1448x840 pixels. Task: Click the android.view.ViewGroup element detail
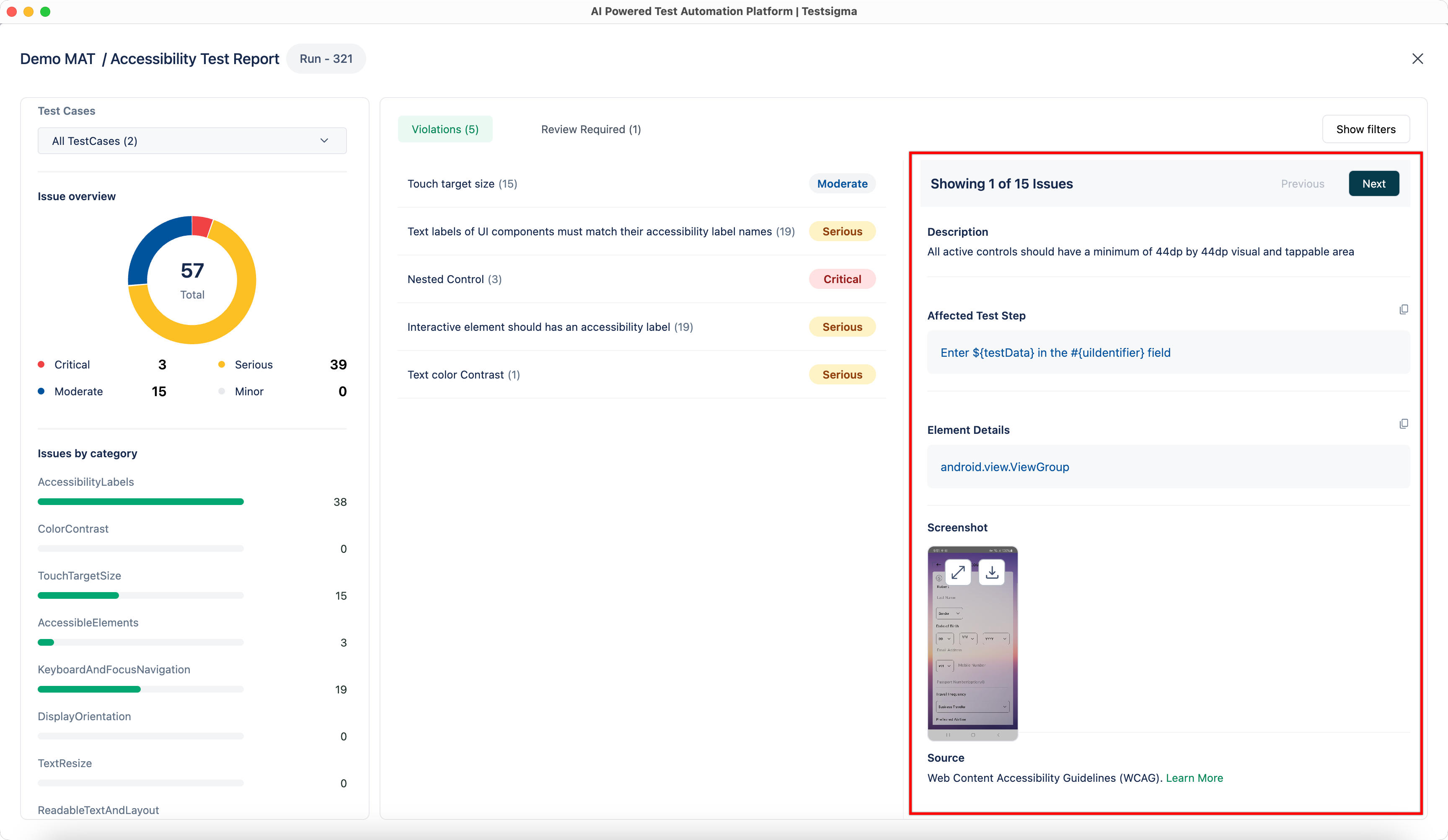(1004, 467)
